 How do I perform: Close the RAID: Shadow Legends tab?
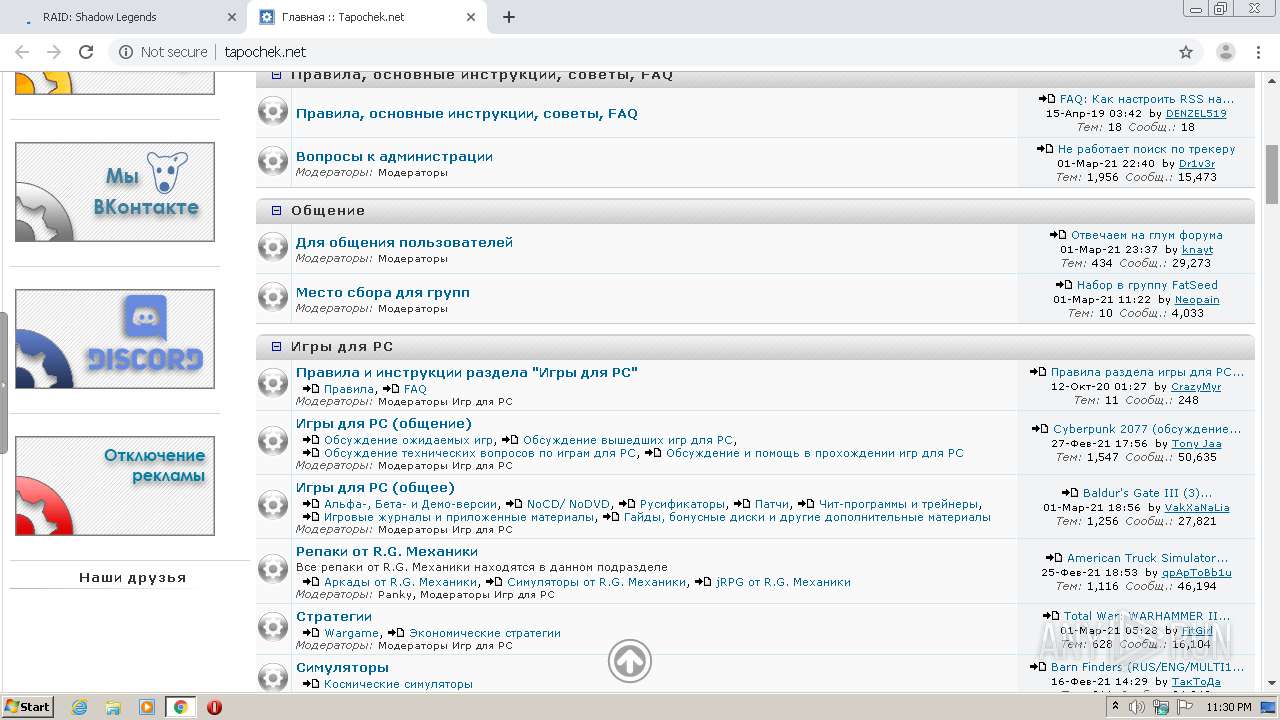[x=231, y=17]
